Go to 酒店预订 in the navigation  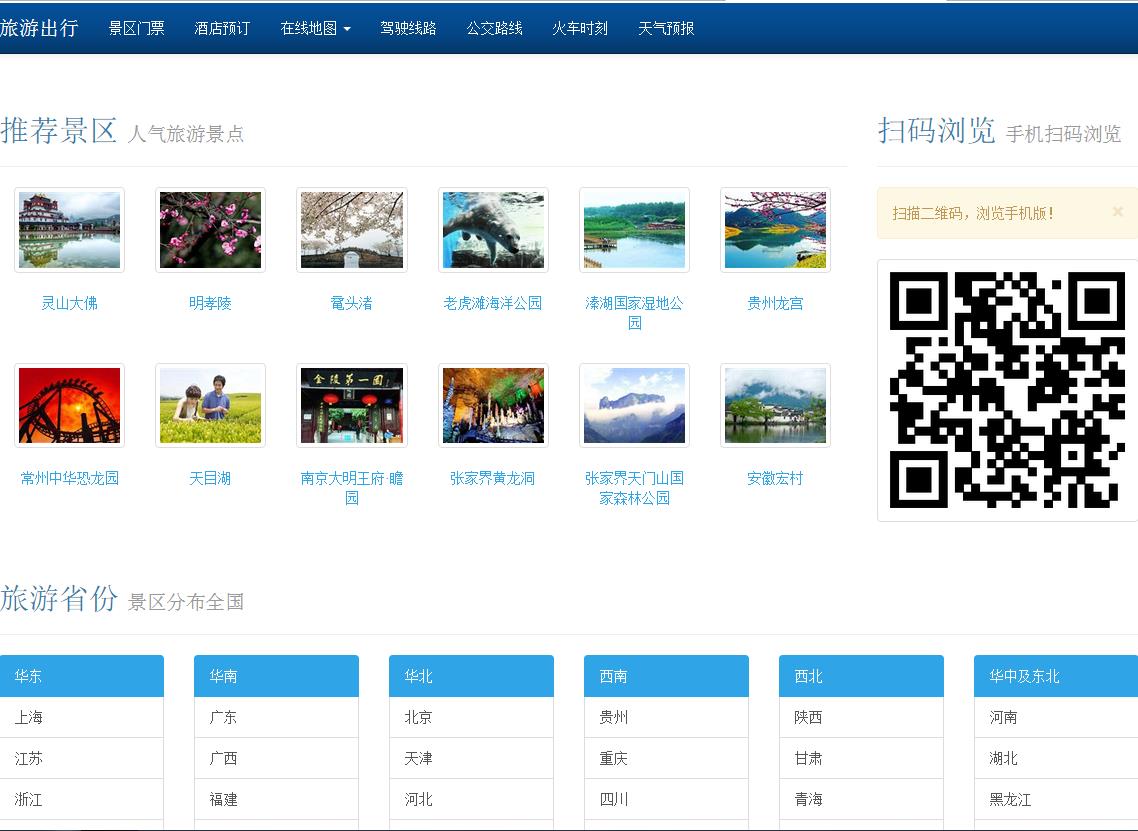222,28
